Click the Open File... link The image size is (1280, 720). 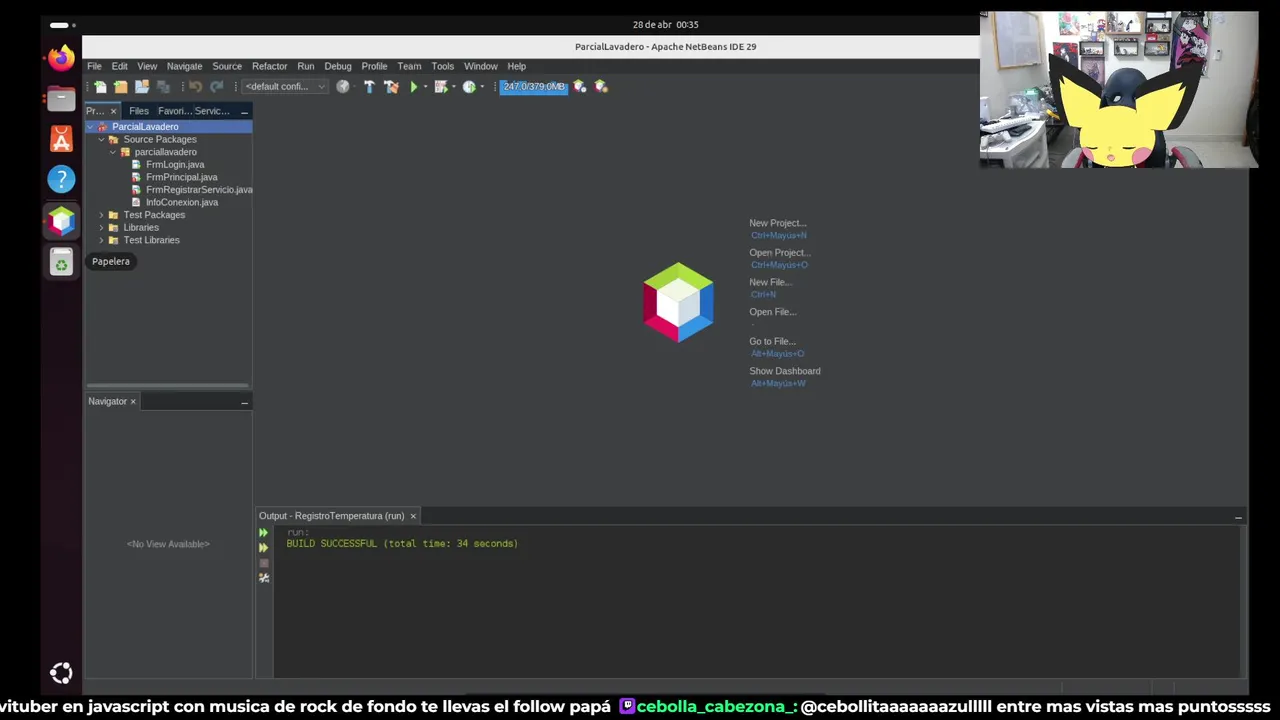[x=773, y=312]
